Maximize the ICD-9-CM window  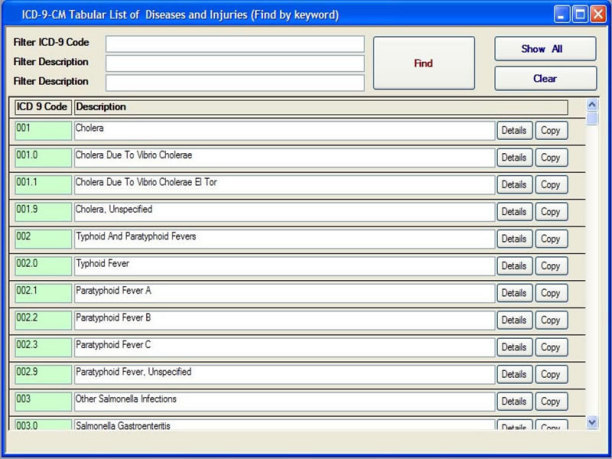(580, 15)
